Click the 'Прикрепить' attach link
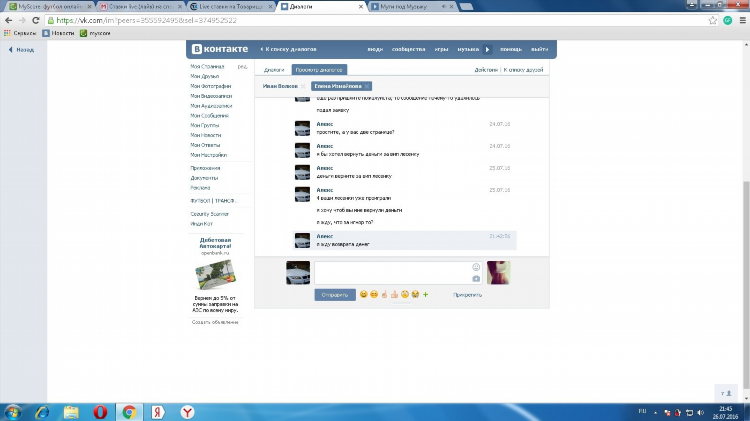This screenshot has width=750, height=421. (x=467, y=295)
